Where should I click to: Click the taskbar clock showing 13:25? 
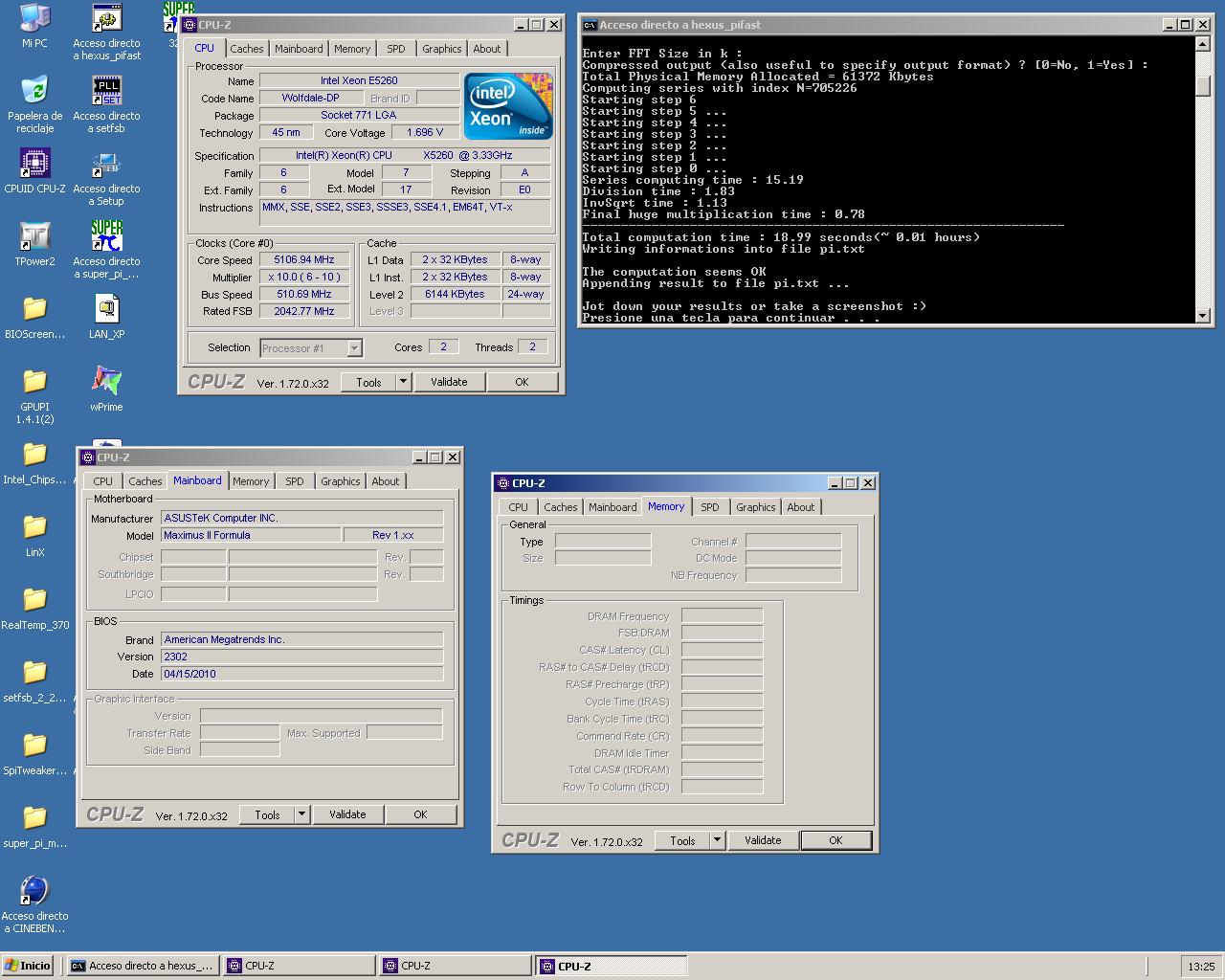1201,967
